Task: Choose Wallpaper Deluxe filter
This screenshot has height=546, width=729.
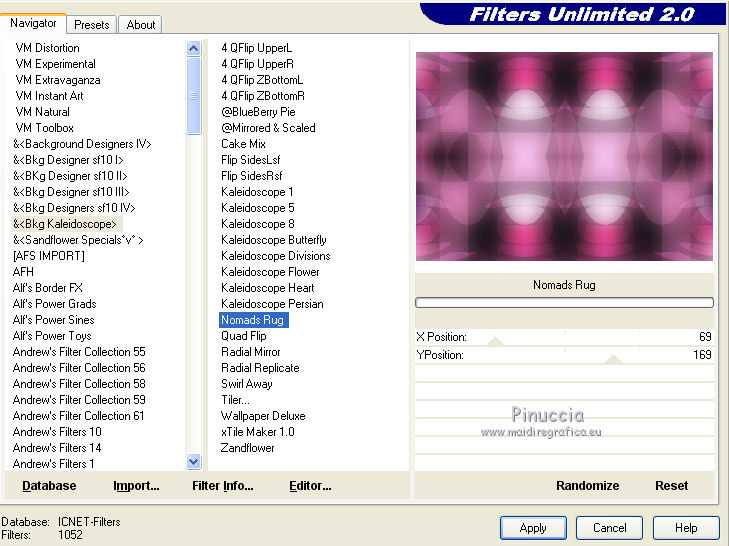Action: click(263, 416)
